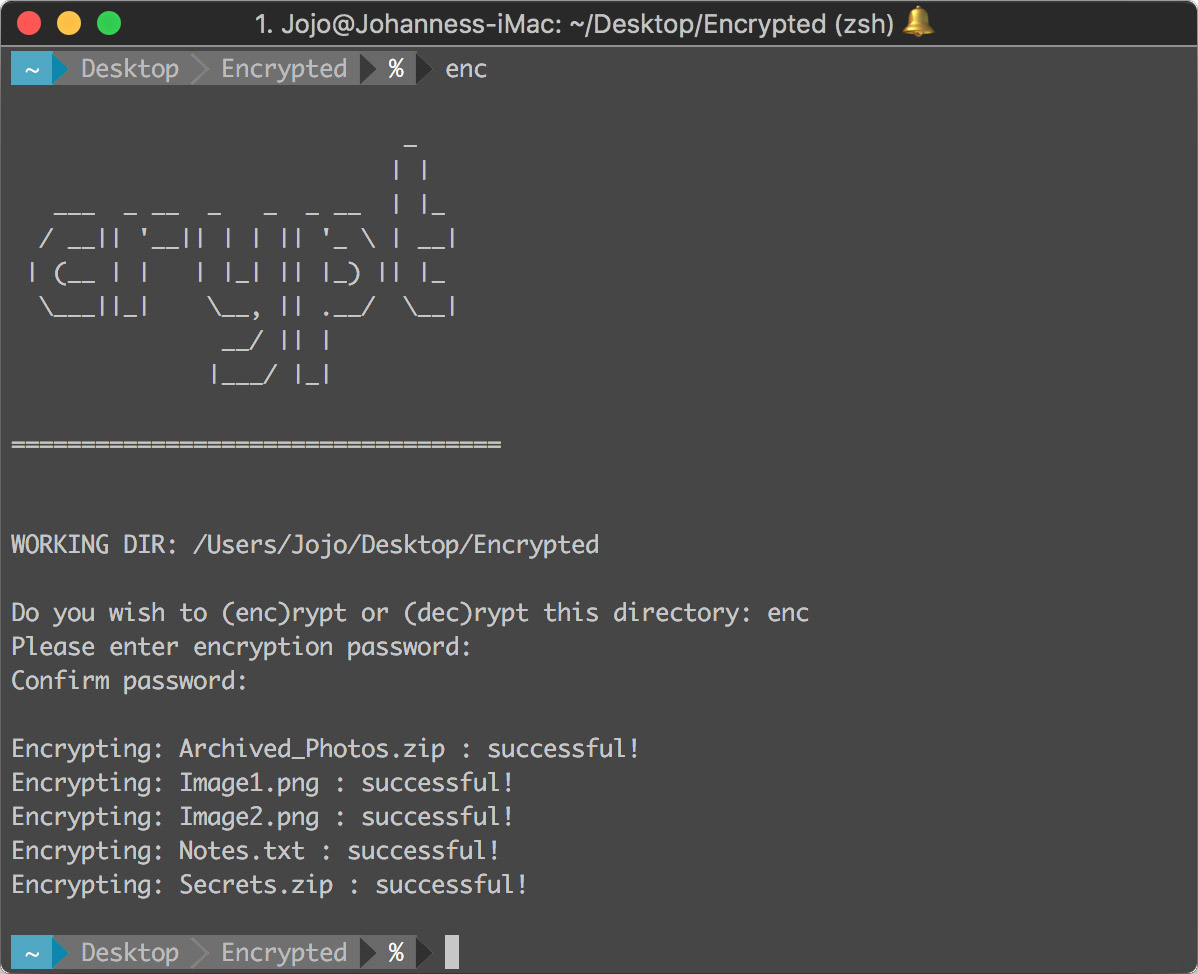Click the Secrets.zip filename in the output
1198x974 pixels.
[256, 885]
